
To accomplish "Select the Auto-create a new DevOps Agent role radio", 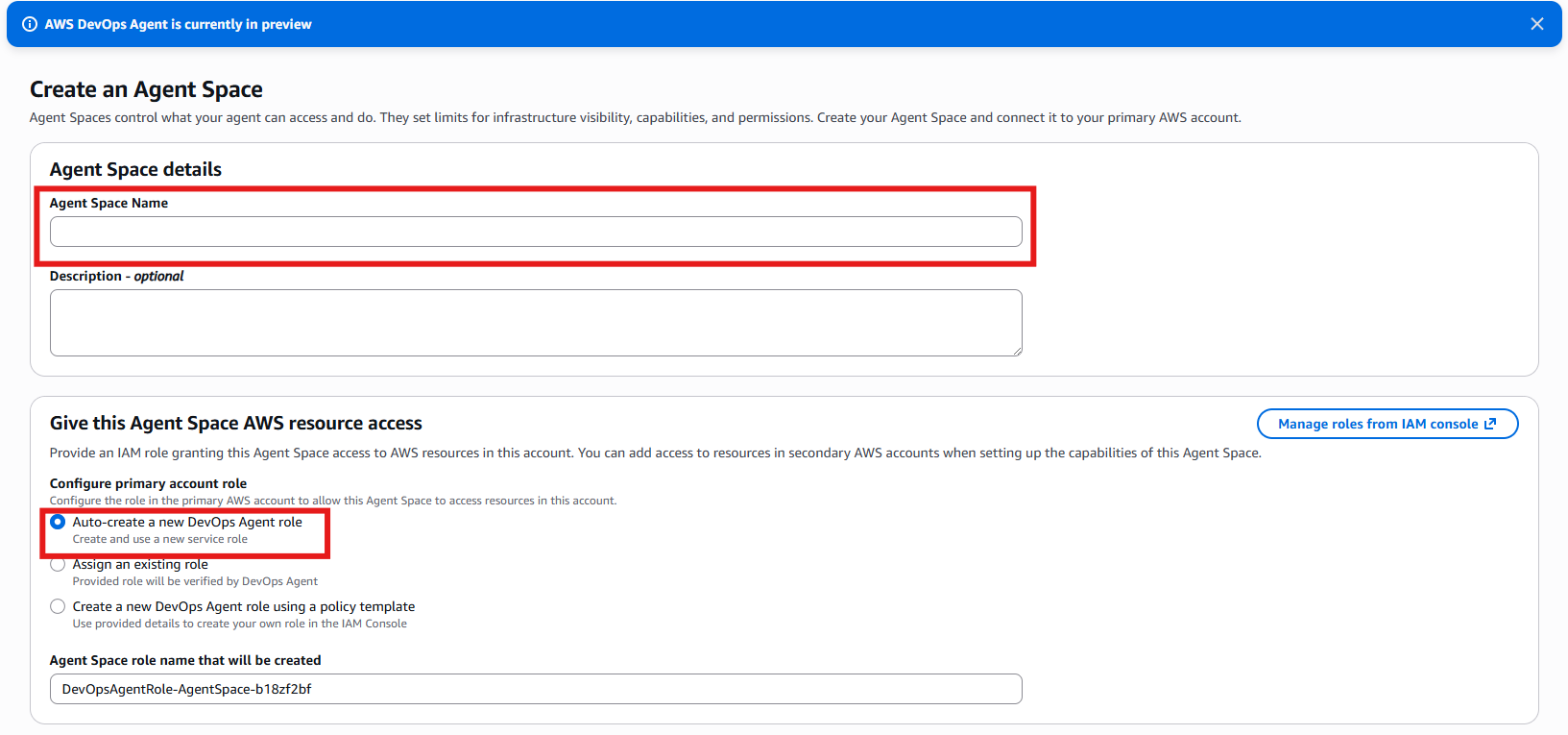I will pyautogui.click(x=58, y=522).
